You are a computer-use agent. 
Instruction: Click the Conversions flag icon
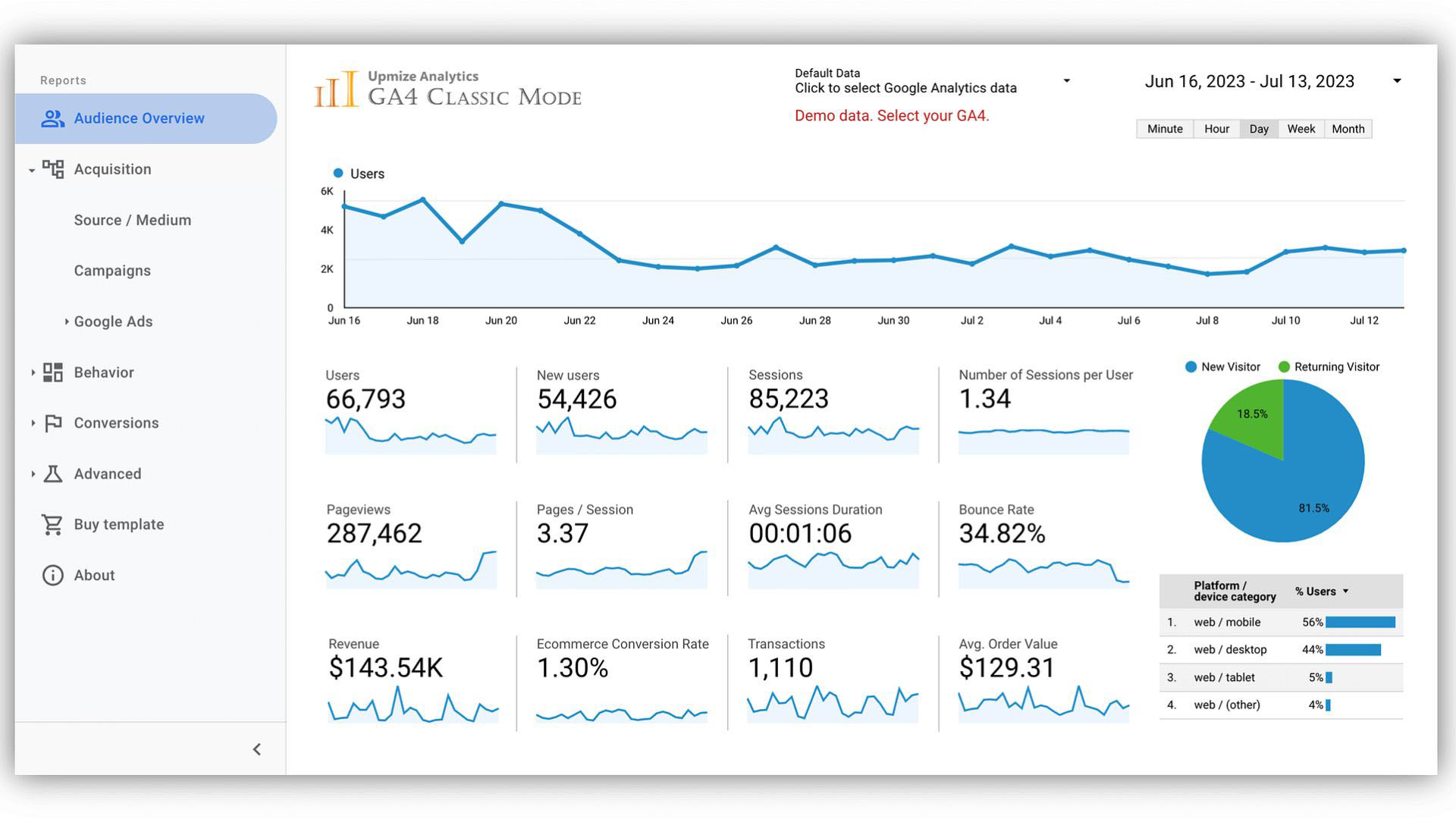(x=52, y=423)
